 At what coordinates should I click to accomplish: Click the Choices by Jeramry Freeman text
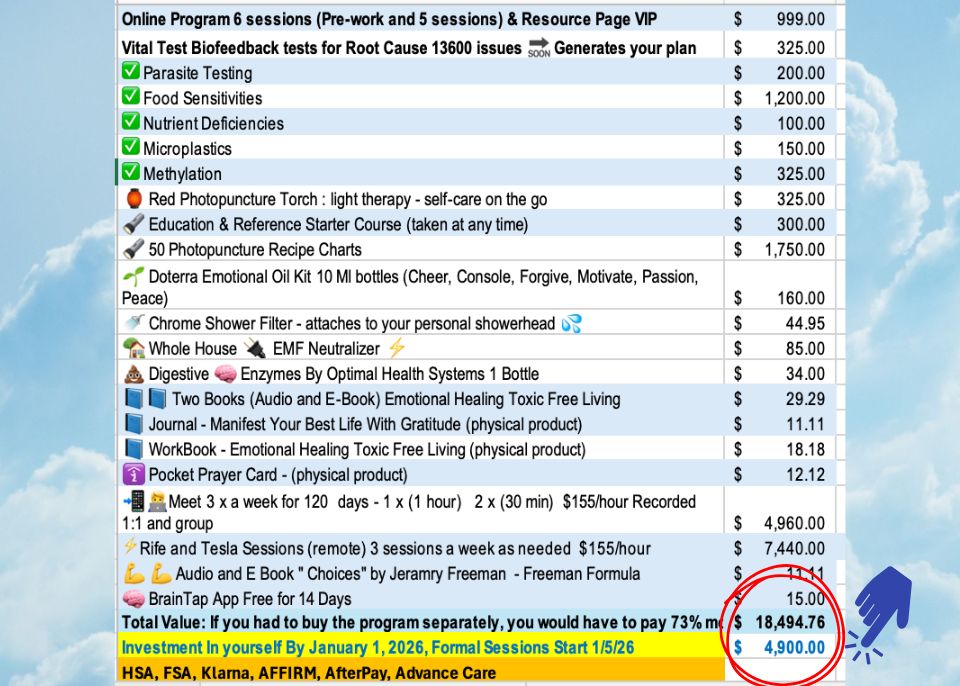coord(408,574)
